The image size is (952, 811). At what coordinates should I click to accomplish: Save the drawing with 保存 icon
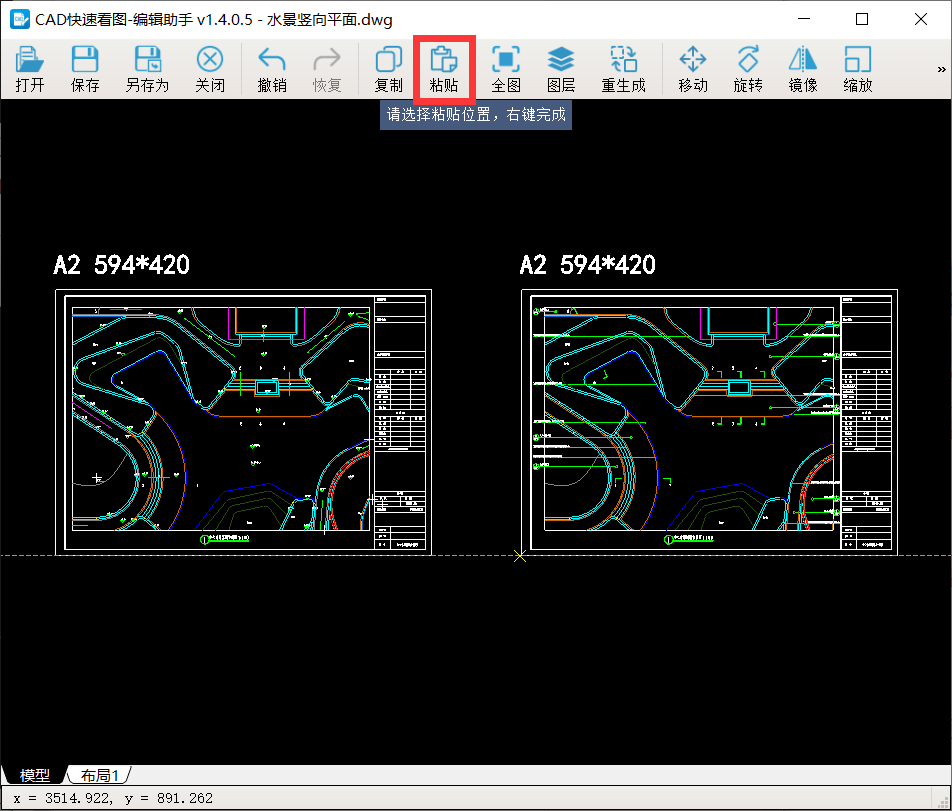click(x=85, y=68)
